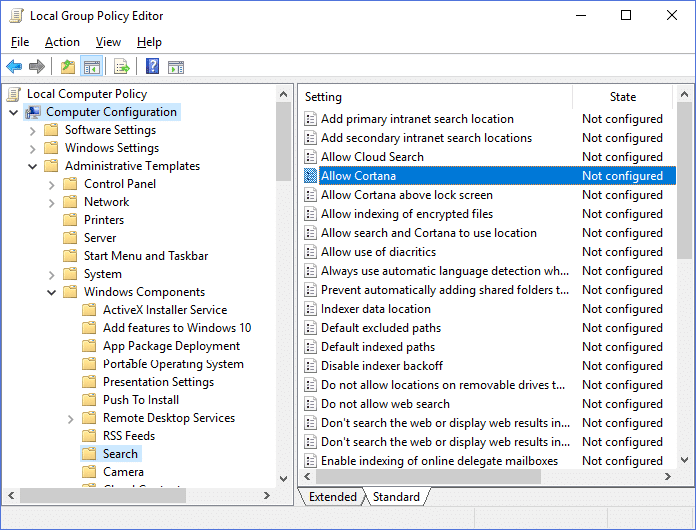Click the Search folder icon in tree
The height and width of the screenshot is (530, 696).
(90, 454)
